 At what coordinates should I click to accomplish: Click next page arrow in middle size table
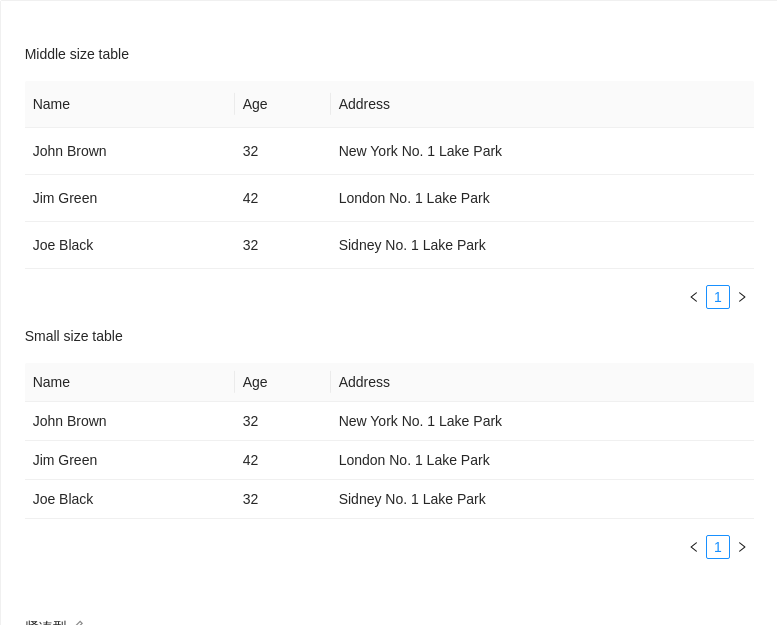(x=742, y=297)
